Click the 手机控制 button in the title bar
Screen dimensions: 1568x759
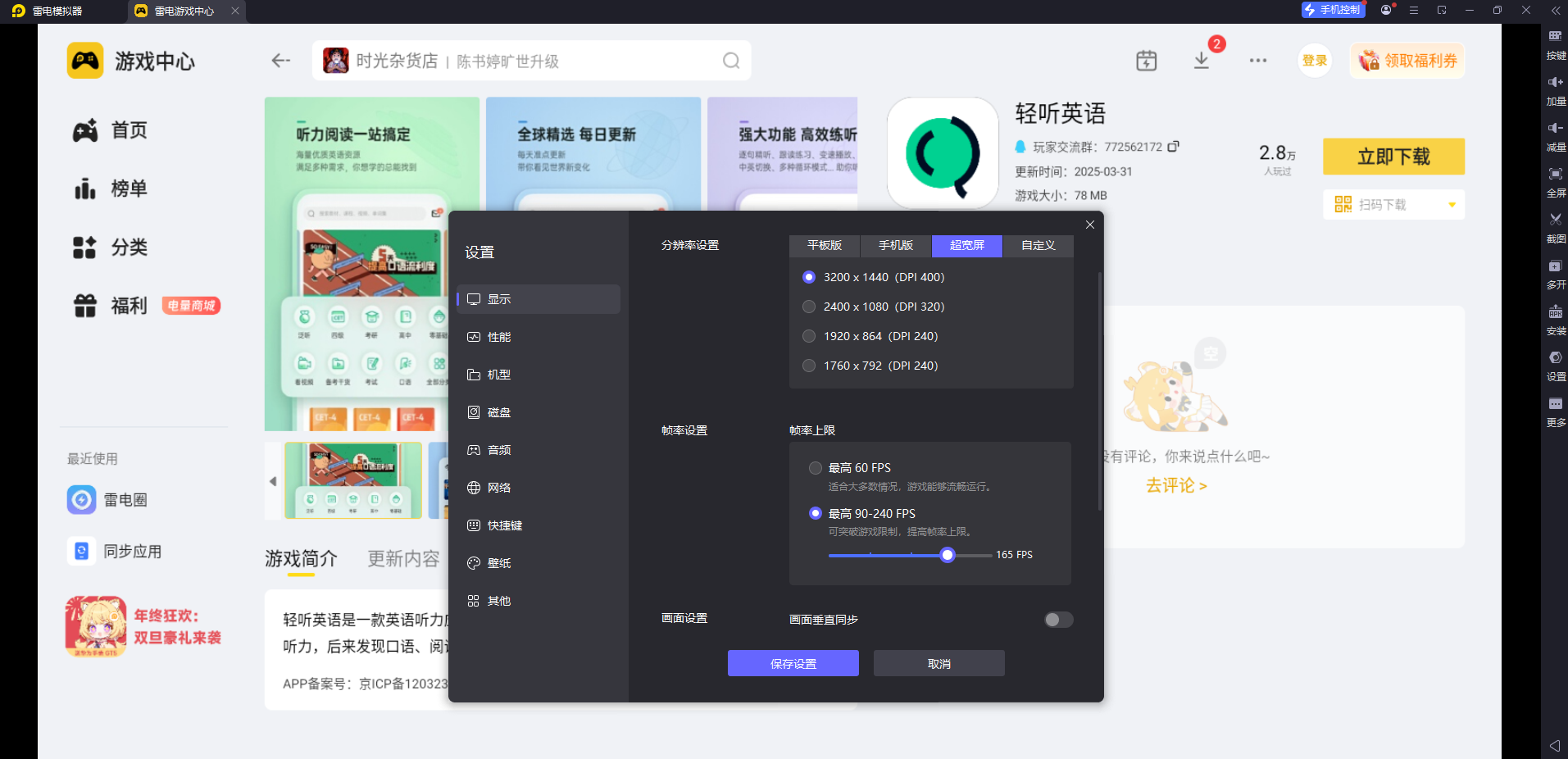pos(1334,10)
